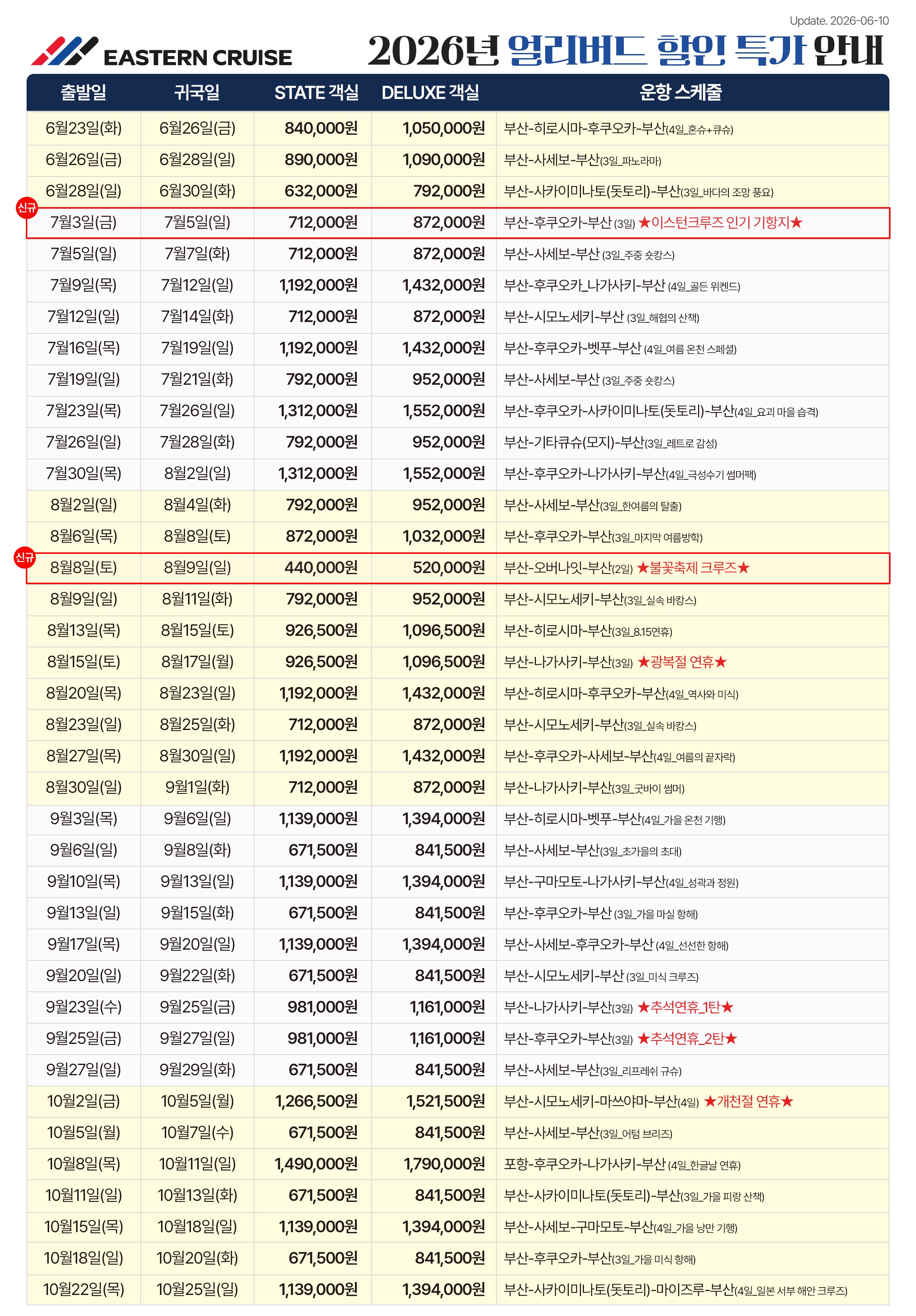Click return date 10월7일(수)
916x1316 pixels.
point(197,1132)
